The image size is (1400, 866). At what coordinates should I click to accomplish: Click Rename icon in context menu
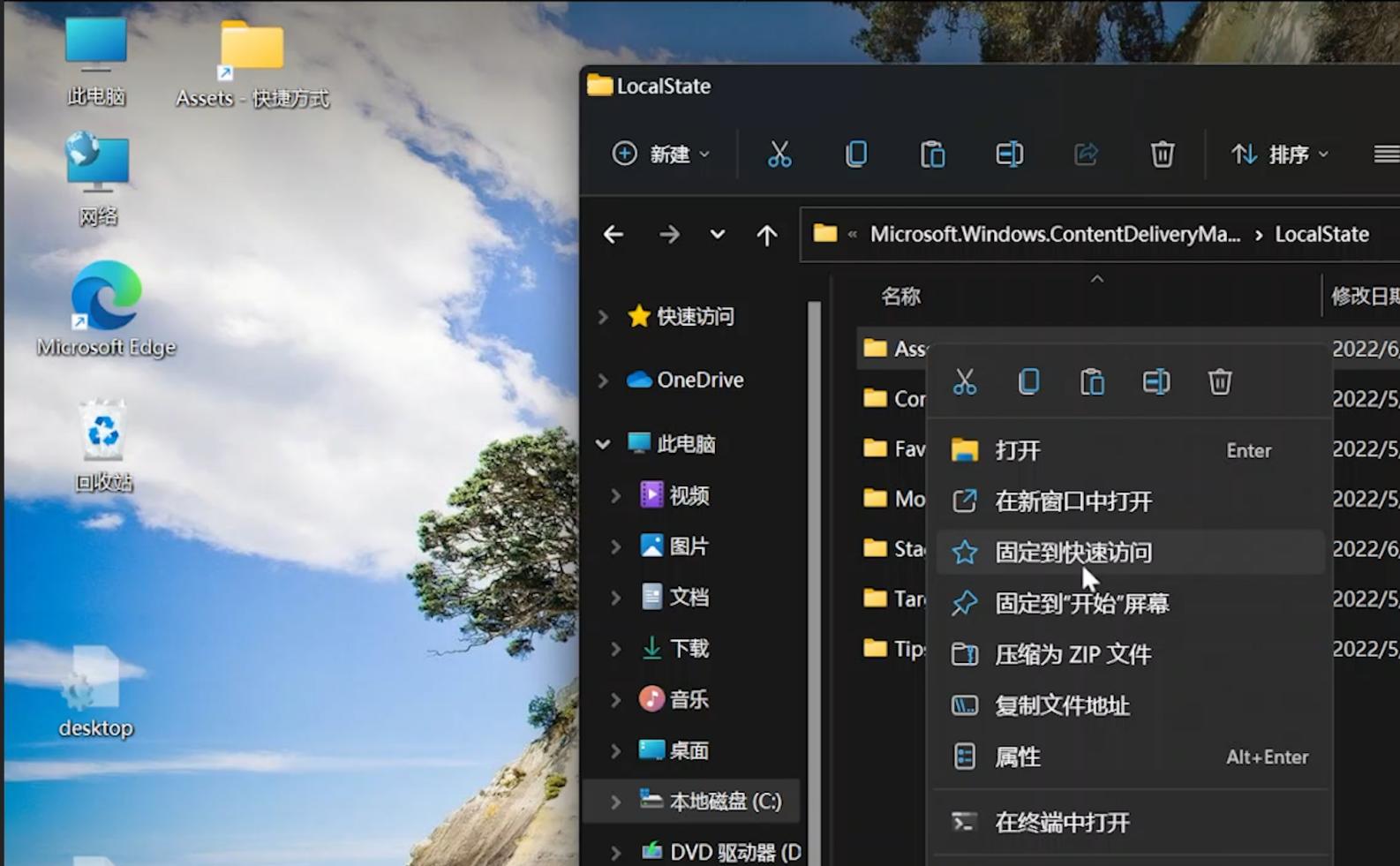(1156, 382)
